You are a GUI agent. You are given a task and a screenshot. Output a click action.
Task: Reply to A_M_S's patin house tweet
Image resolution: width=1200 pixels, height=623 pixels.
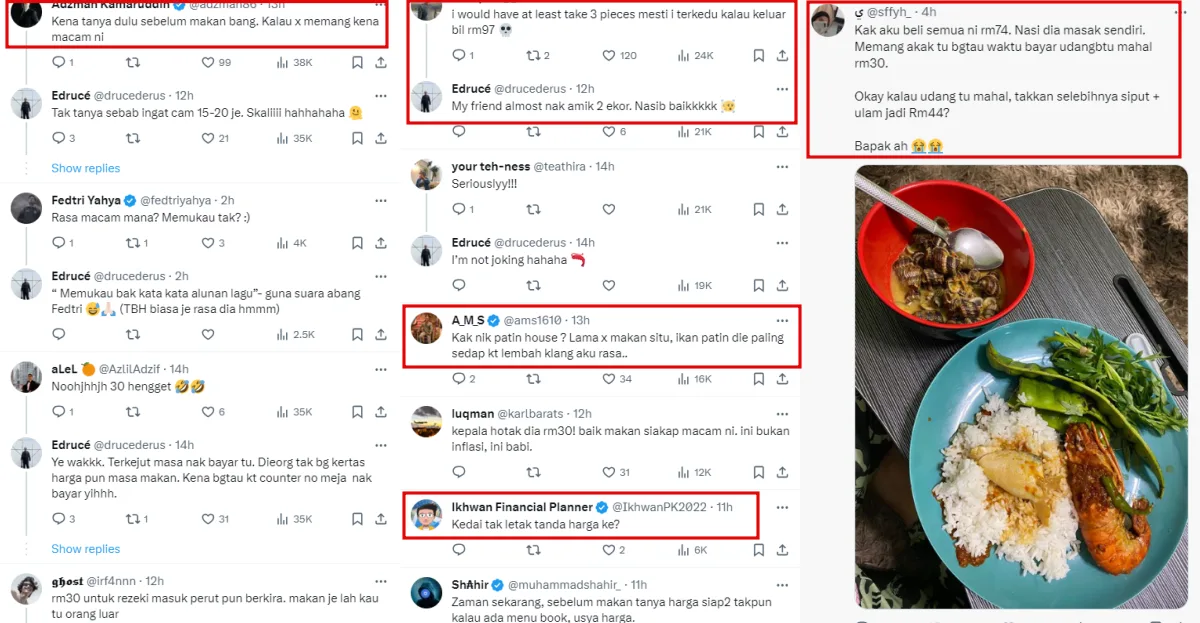pyautogui.click(x=459, y=379)
